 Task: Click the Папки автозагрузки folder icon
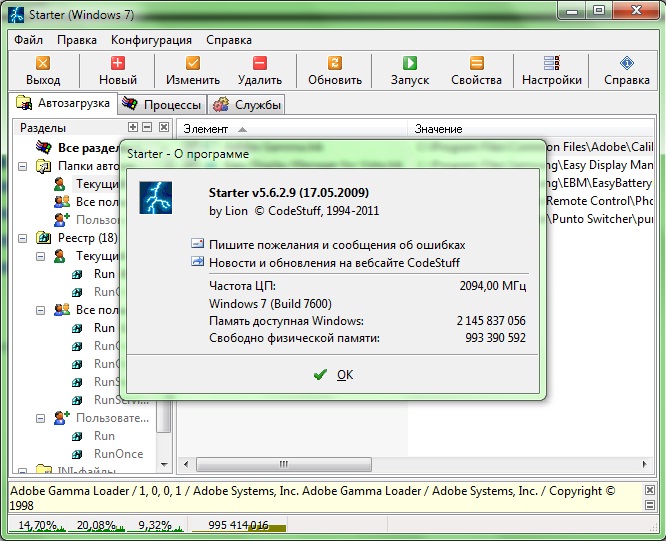click(43, 166)
